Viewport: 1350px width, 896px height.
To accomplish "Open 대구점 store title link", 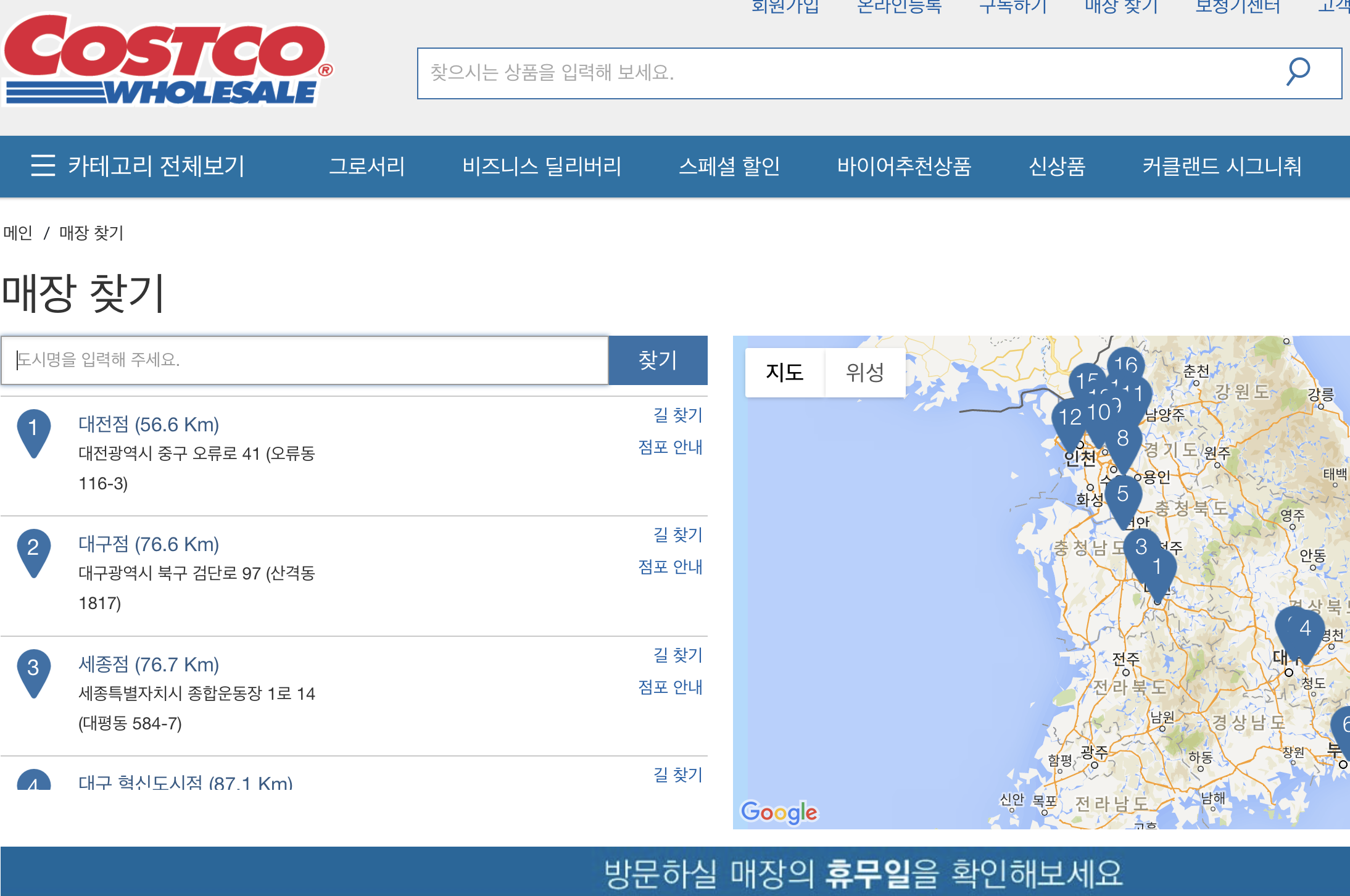I will (149, 544).
